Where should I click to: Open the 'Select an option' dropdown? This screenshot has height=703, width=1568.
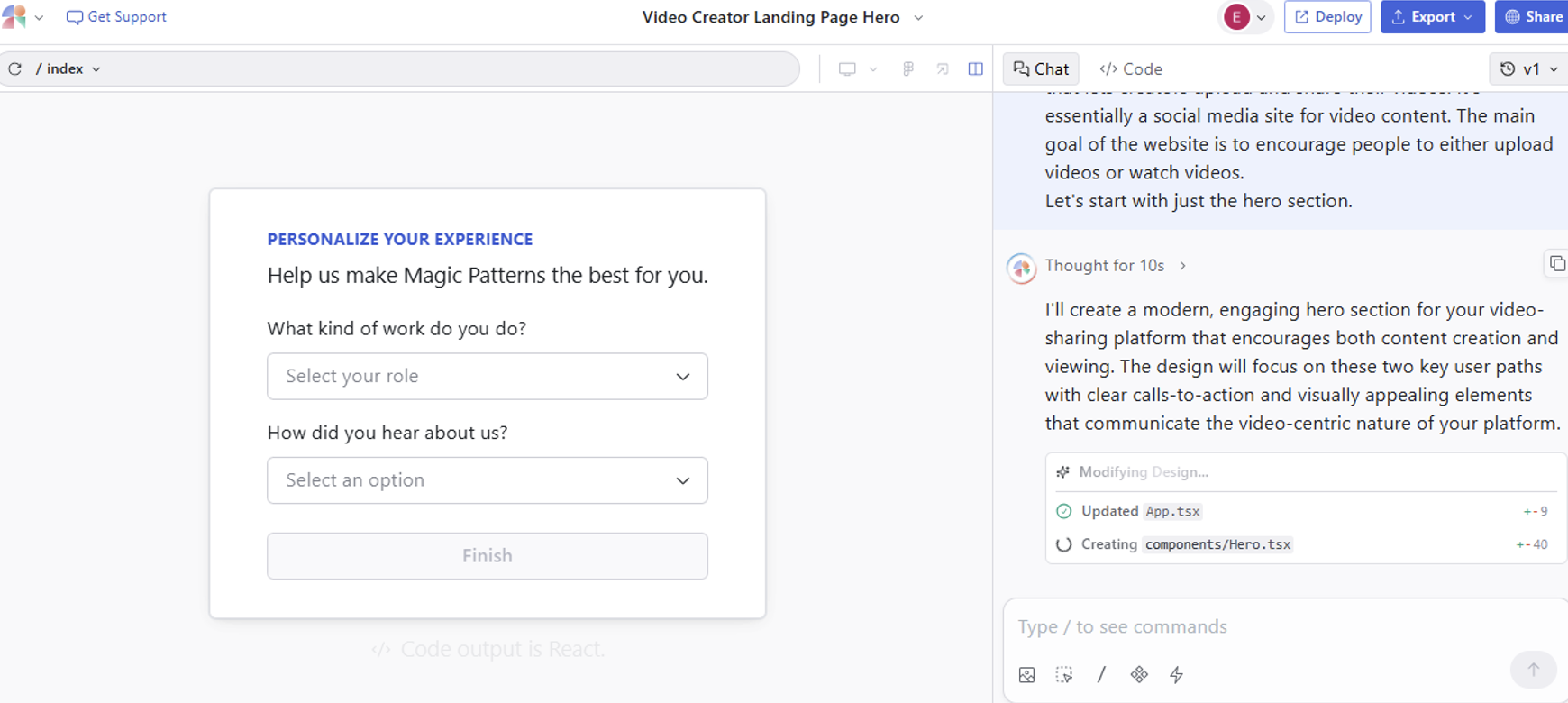click(x=487, y=480)
